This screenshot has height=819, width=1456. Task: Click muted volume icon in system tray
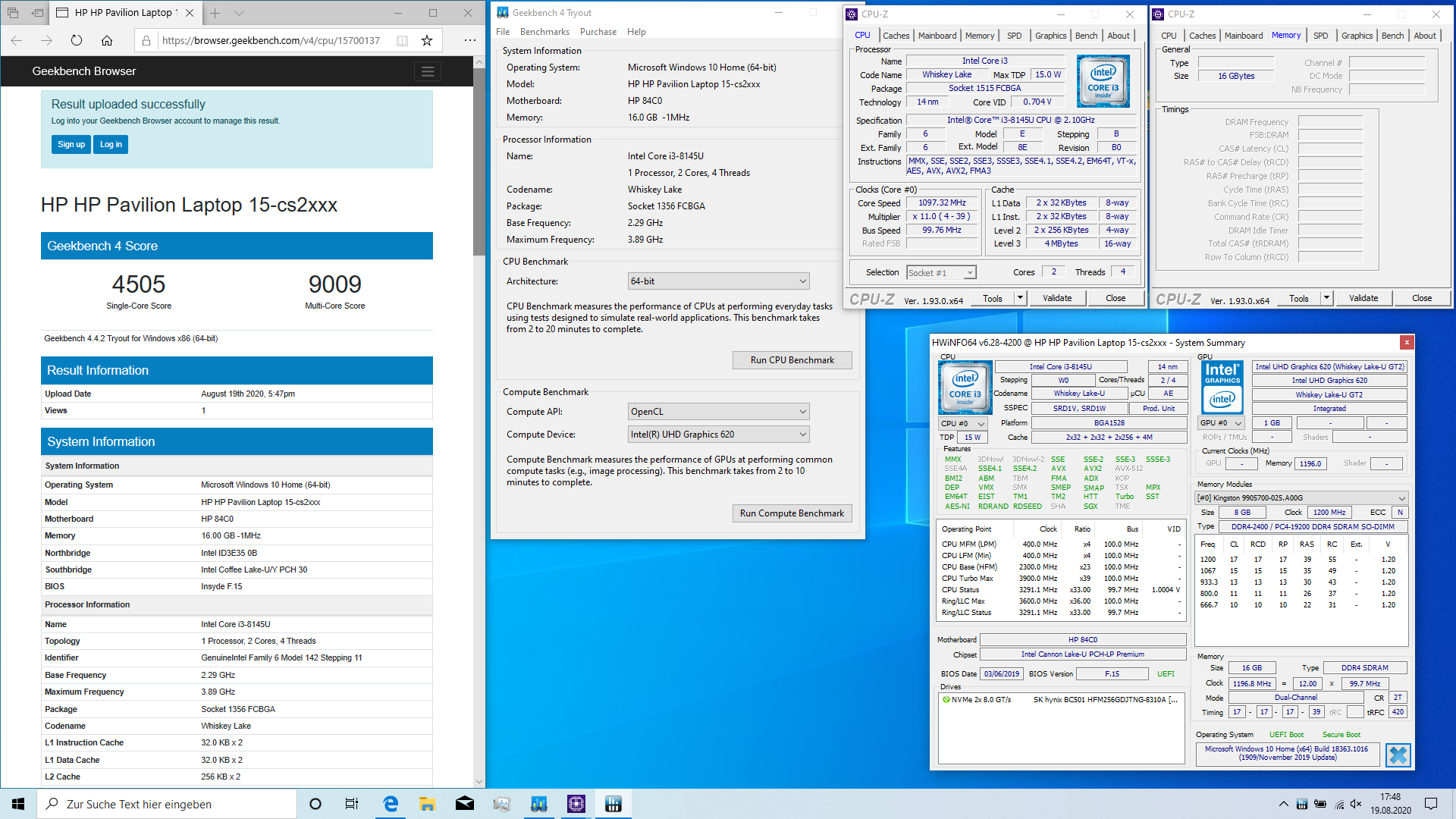[x=1356, y=804]
